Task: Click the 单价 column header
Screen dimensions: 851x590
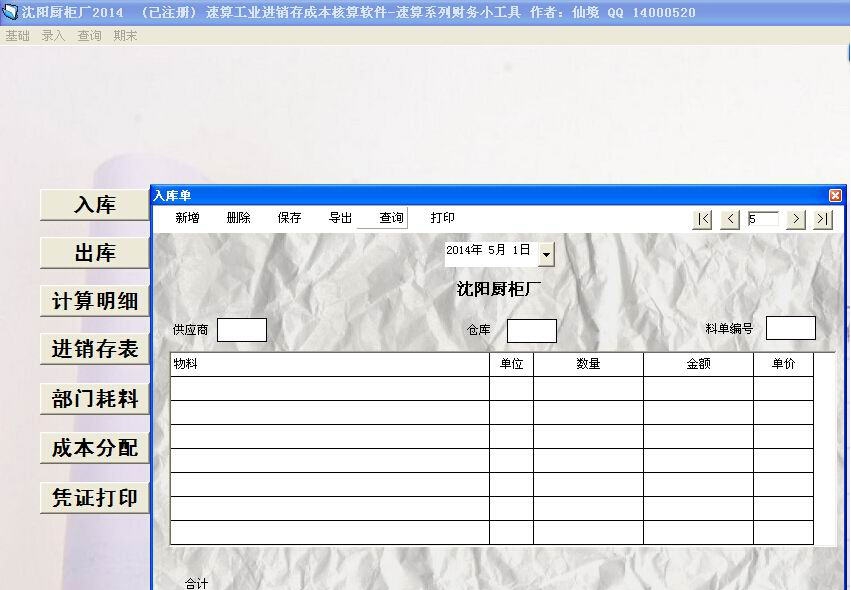Action: 783,364
